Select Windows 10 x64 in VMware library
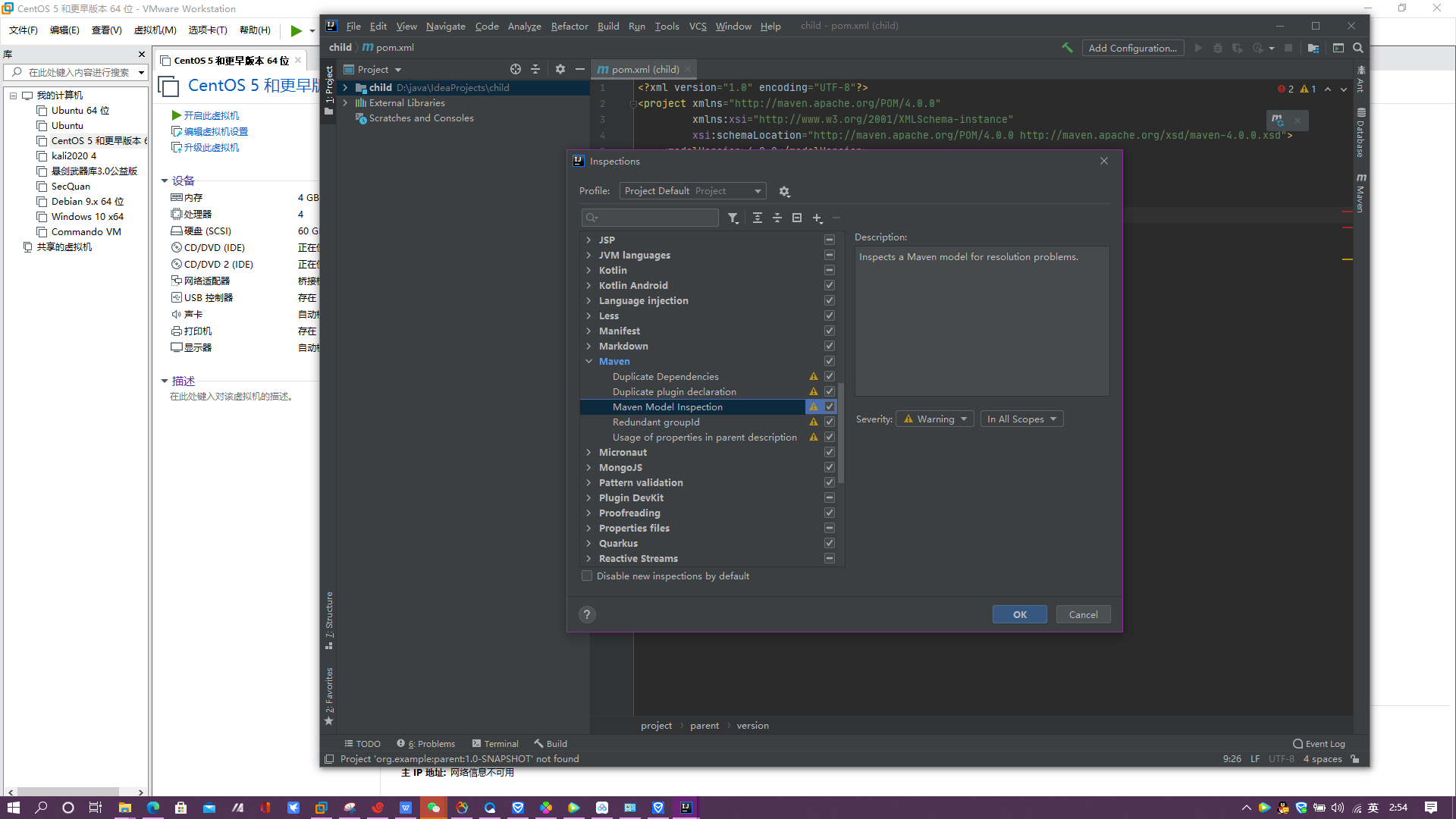 click(x=87, y=217)
